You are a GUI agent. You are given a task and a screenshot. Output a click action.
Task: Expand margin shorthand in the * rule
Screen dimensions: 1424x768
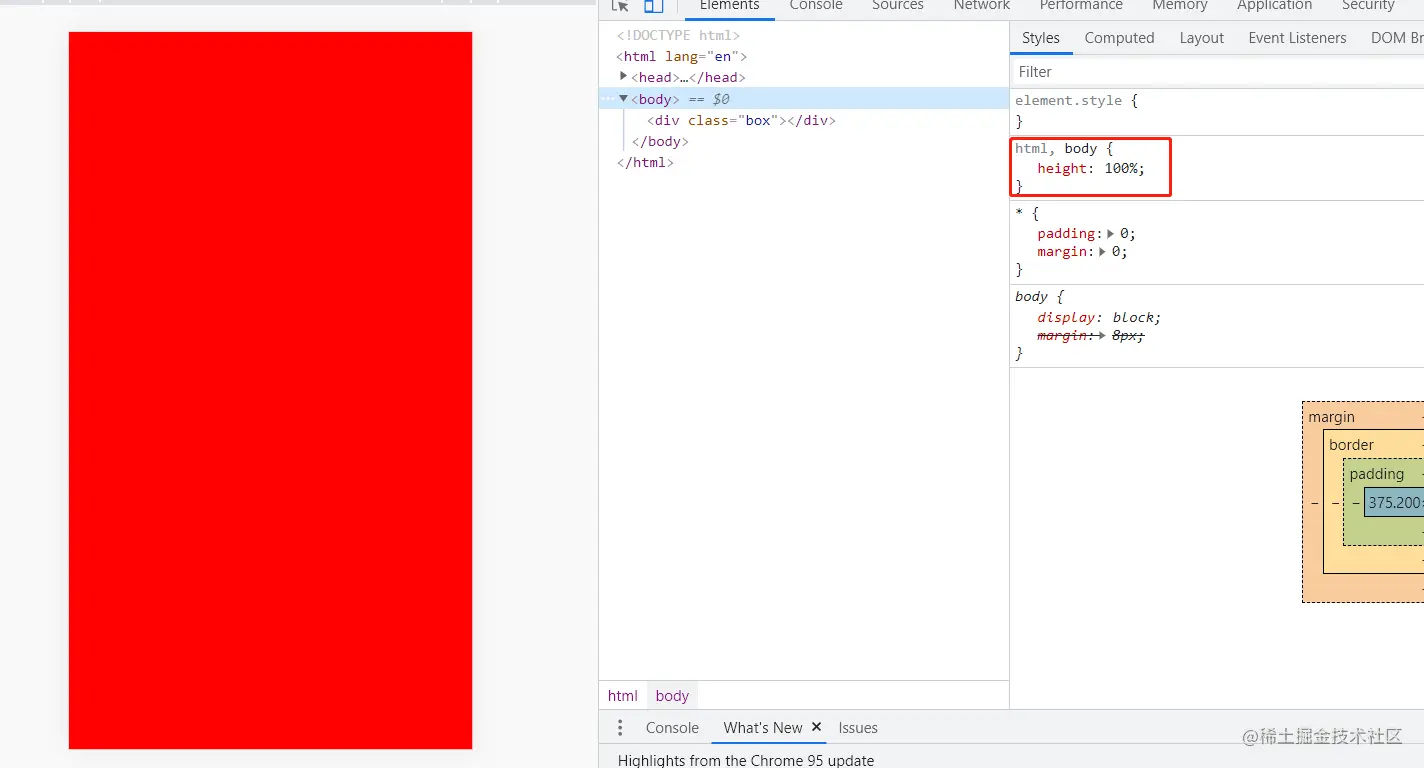(1103, 252)
